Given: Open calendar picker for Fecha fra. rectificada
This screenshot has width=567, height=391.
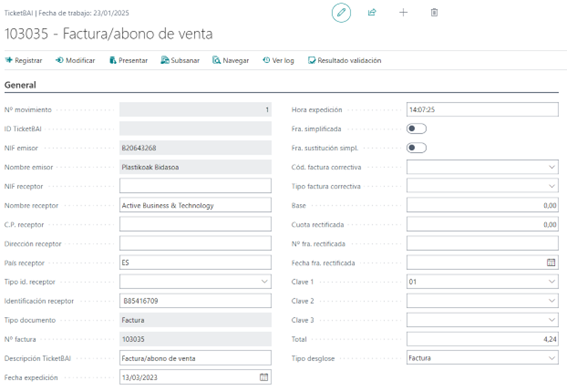Looking at the screenshot, I should (551, 263).
